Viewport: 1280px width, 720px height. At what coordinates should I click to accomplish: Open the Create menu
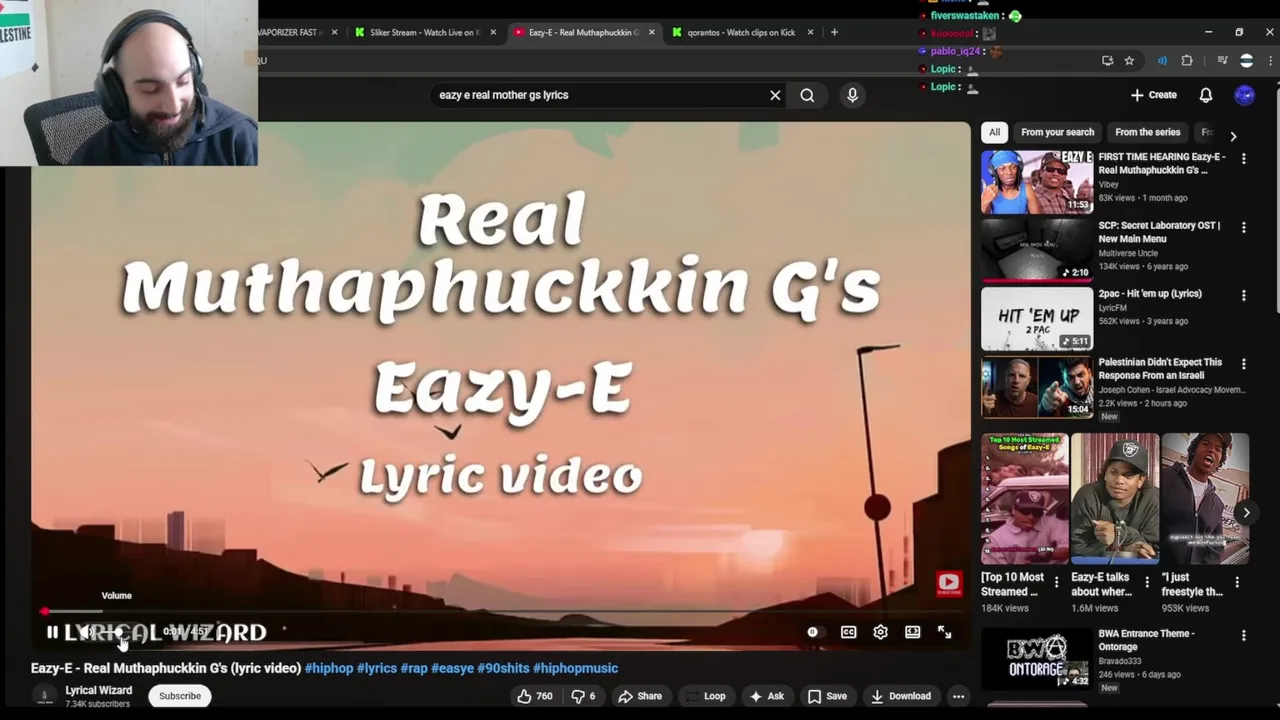[1154, 95]
